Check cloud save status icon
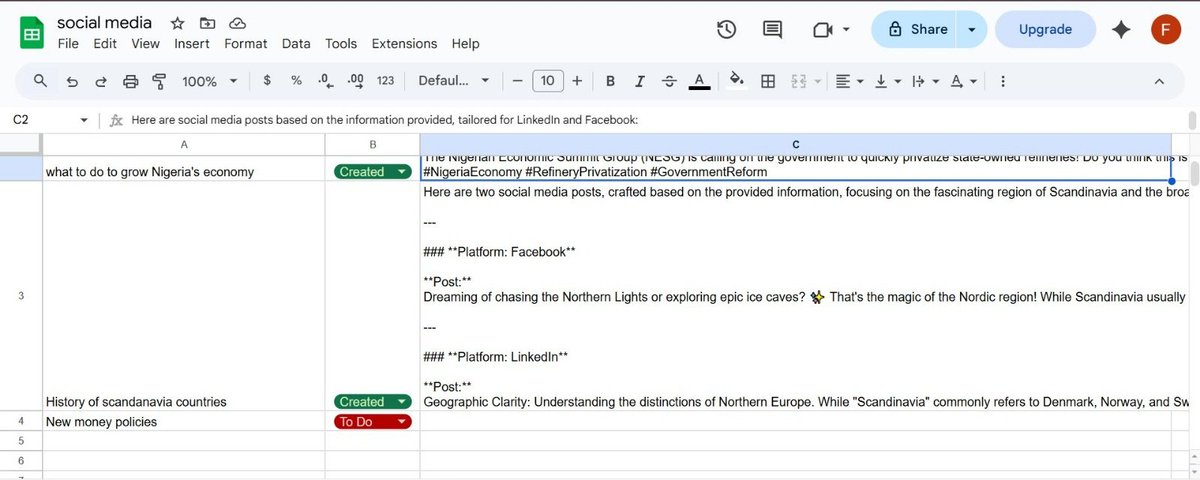Screen dimensions: 1200x480 237,23
